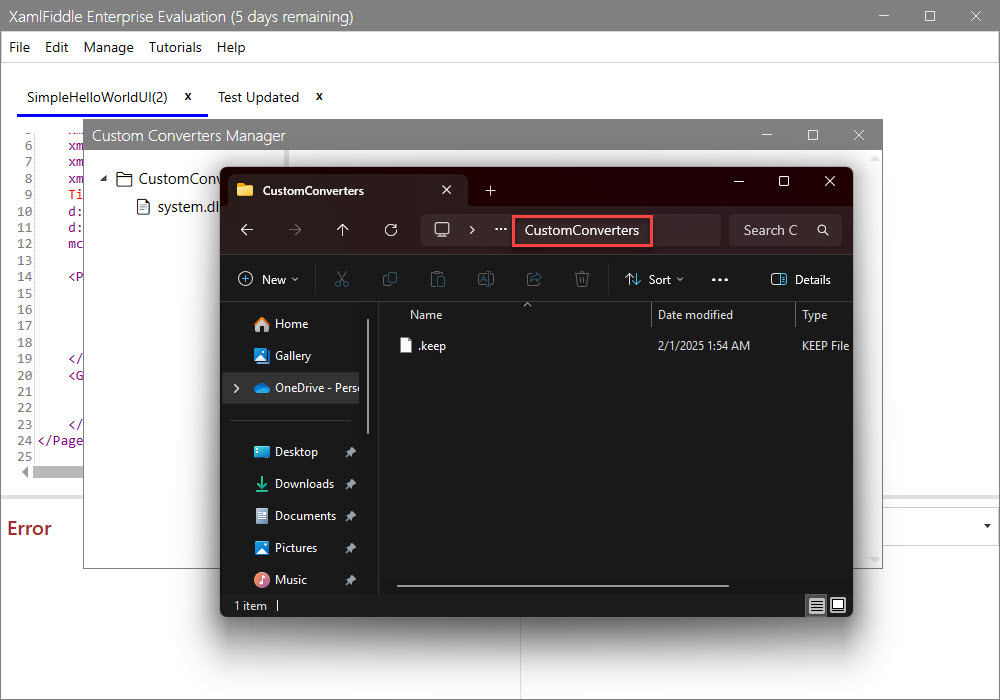Click the CustomConverters address bar segment

click(582, 230)
